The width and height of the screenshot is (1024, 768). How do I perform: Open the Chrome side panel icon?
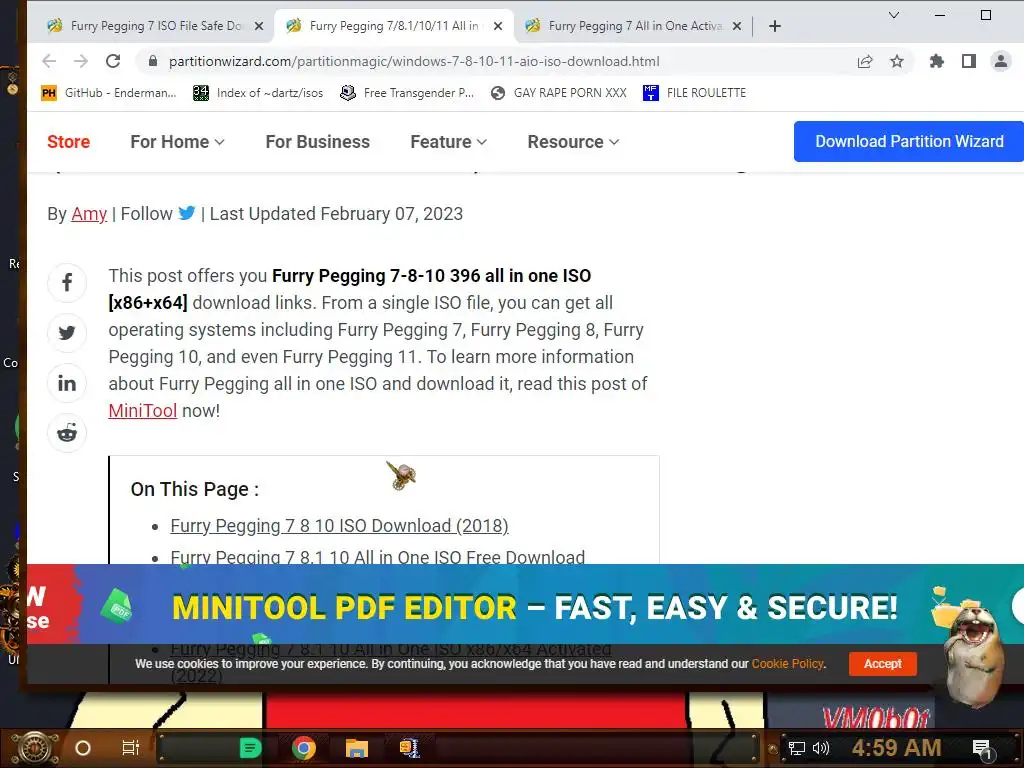point(968,61)
